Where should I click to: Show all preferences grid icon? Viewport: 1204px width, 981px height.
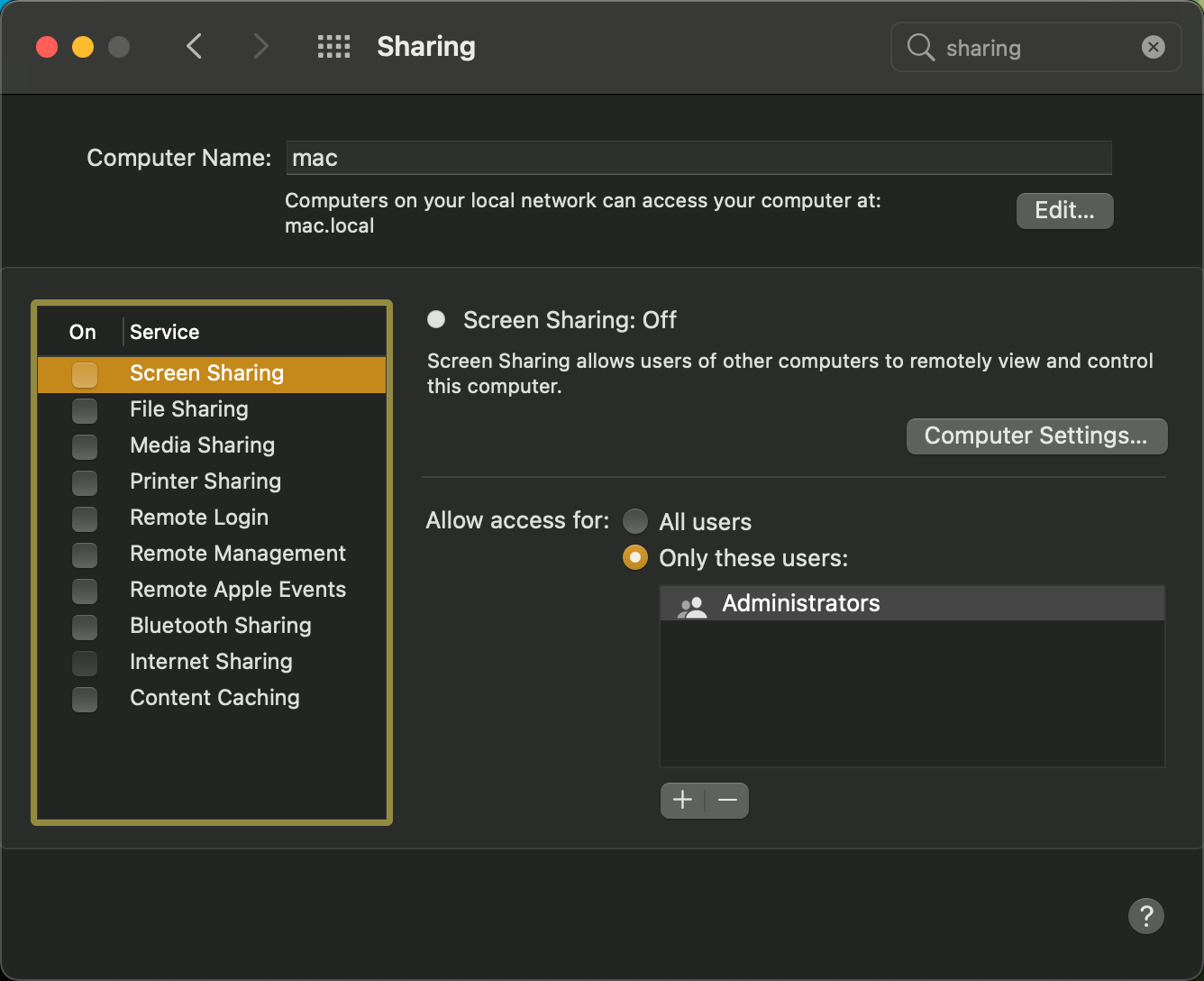tap(333, 47)
